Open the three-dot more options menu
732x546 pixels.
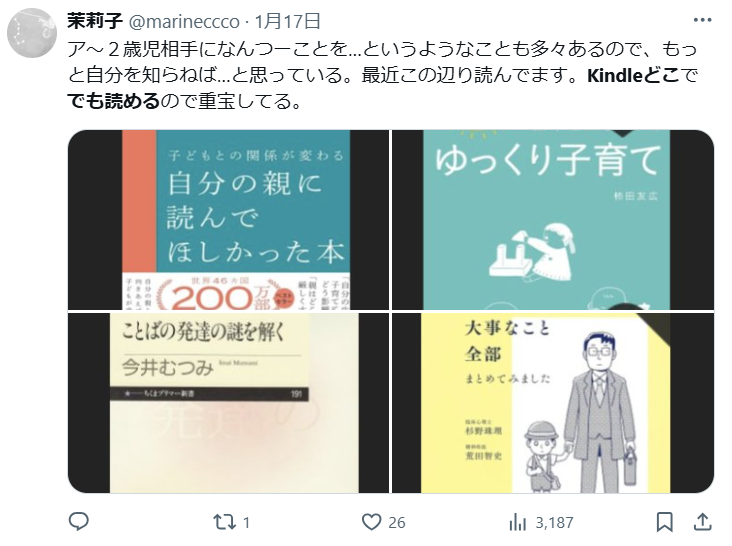click(x=702, y=20)
